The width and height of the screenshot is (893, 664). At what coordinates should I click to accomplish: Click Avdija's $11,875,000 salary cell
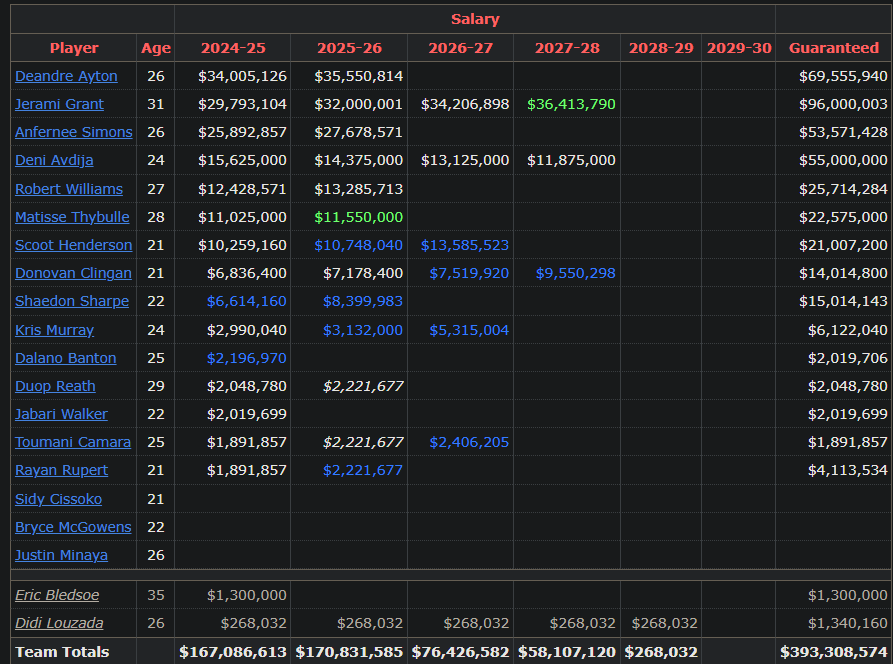571,160
